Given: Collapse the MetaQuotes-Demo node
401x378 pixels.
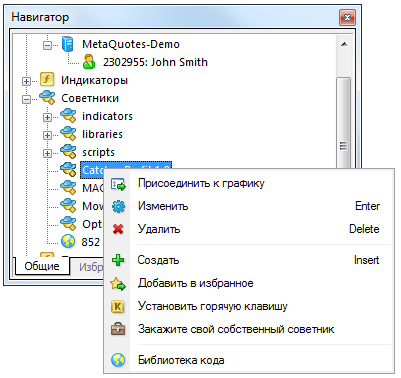Looking at the screenshot, I should [47, 45].
